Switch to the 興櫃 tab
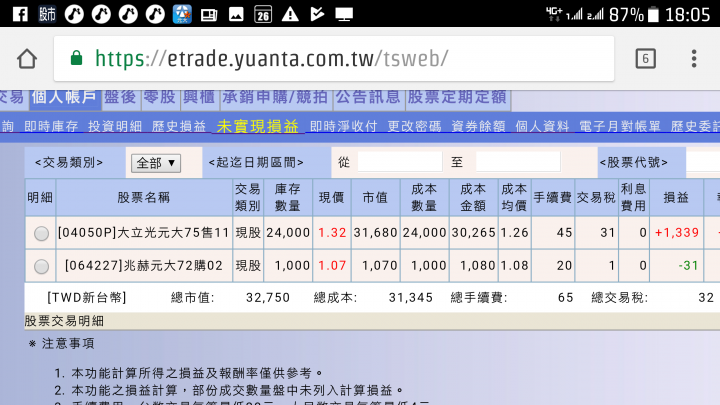This screenshot has width=720, height=405. click(200, 98)
